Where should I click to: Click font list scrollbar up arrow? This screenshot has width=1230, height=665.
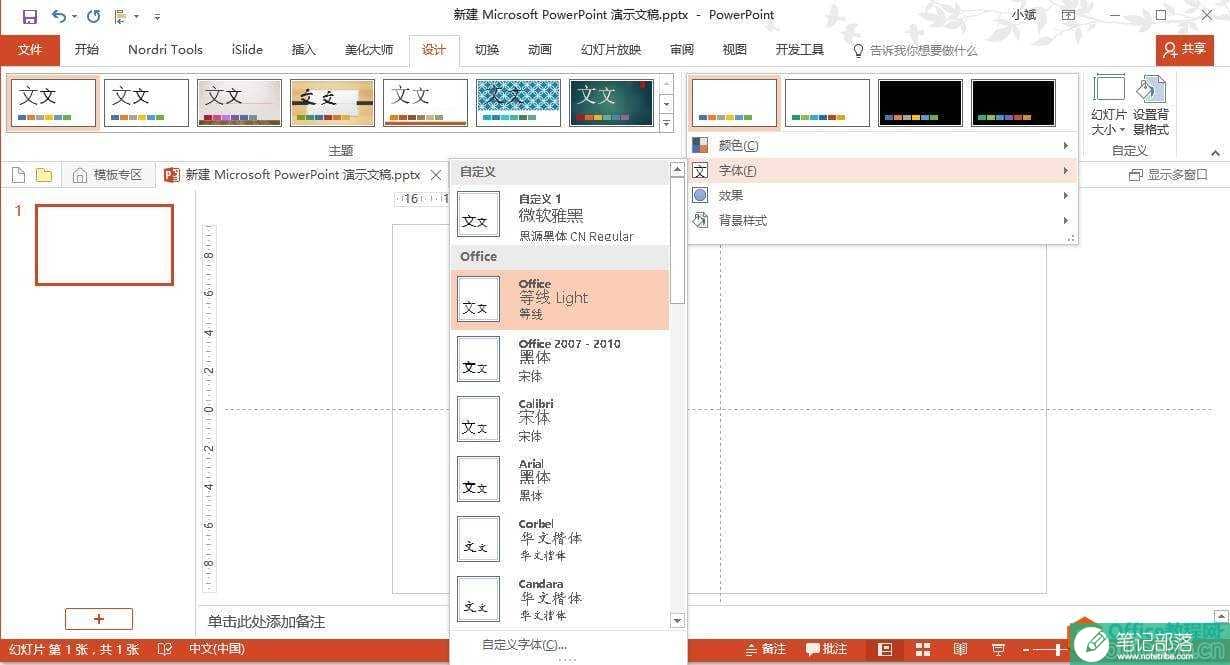point(677,170)
